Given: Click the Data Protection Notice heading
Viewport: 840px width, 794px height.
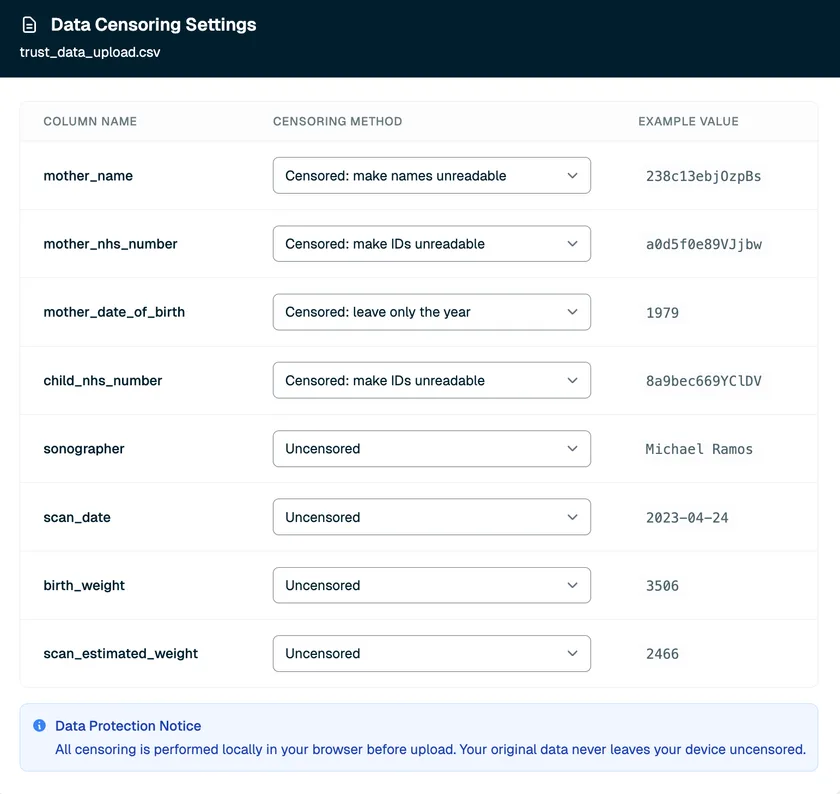Looking at the screenshot, I should pos(128,726).
